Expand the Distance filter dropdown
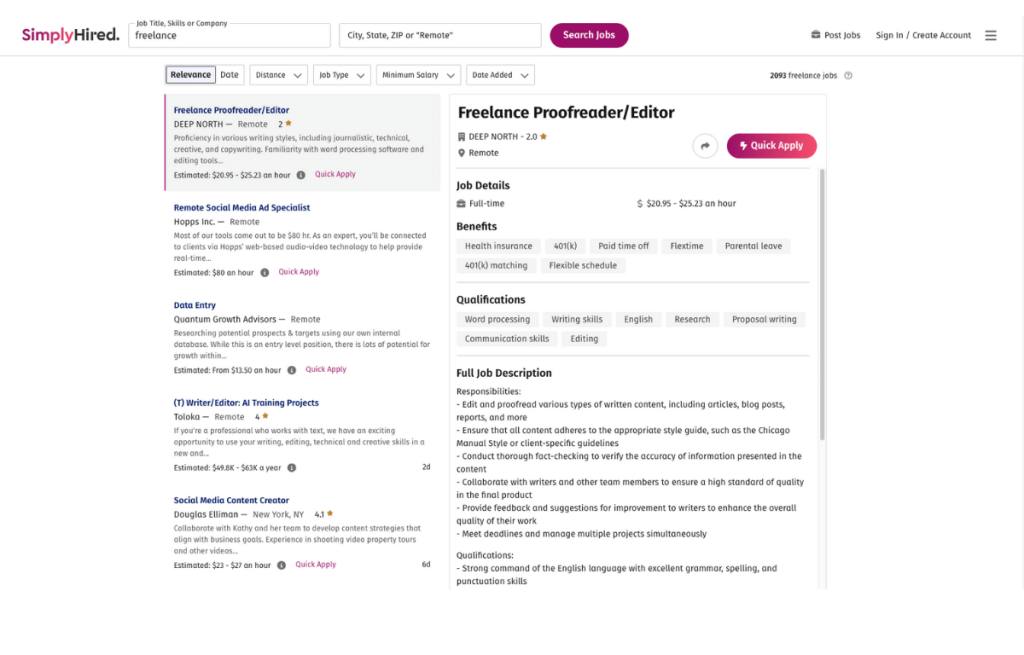The image size is (1024, 655). click(x=277, y=75)
